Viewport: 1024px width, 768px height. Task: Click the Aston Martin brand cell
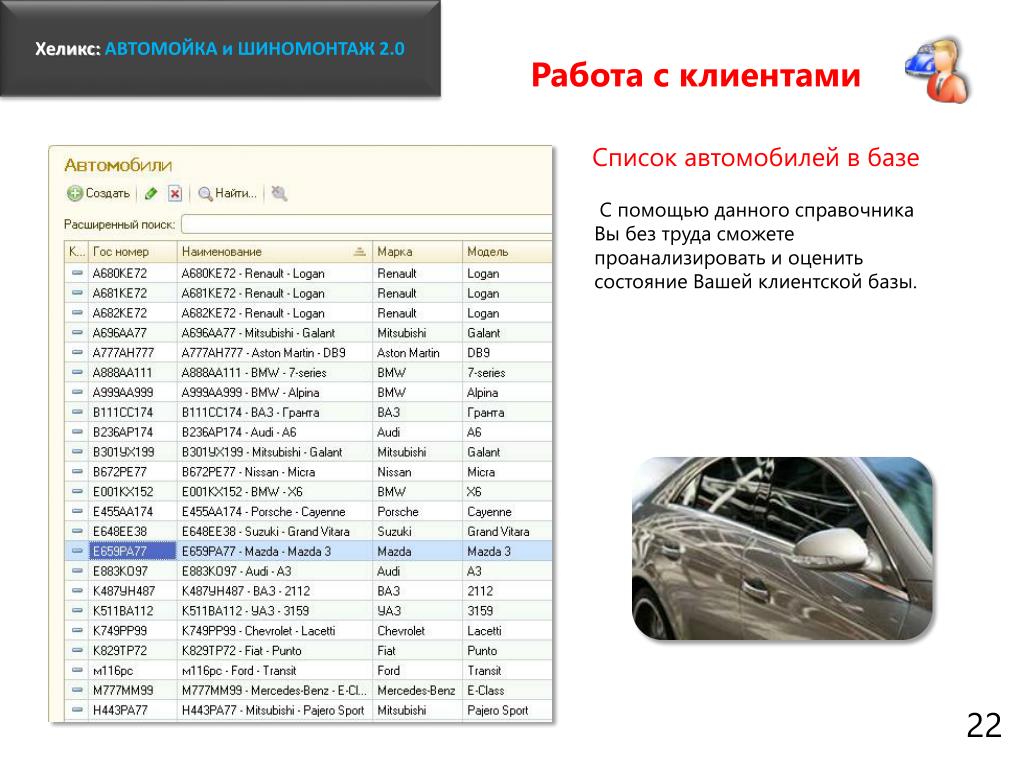tap(417, 353)
